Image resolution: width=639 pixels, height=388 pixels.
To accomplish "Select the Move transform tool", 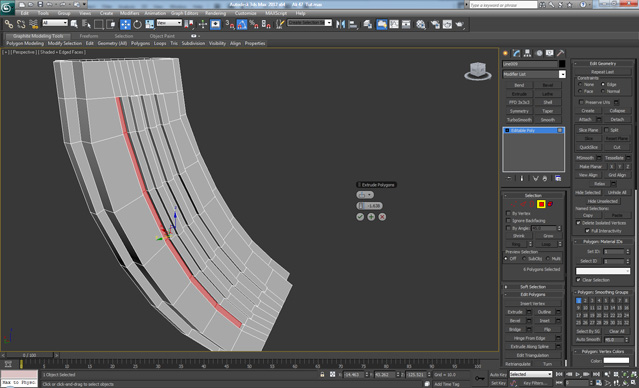I will [x=126, y=24].
